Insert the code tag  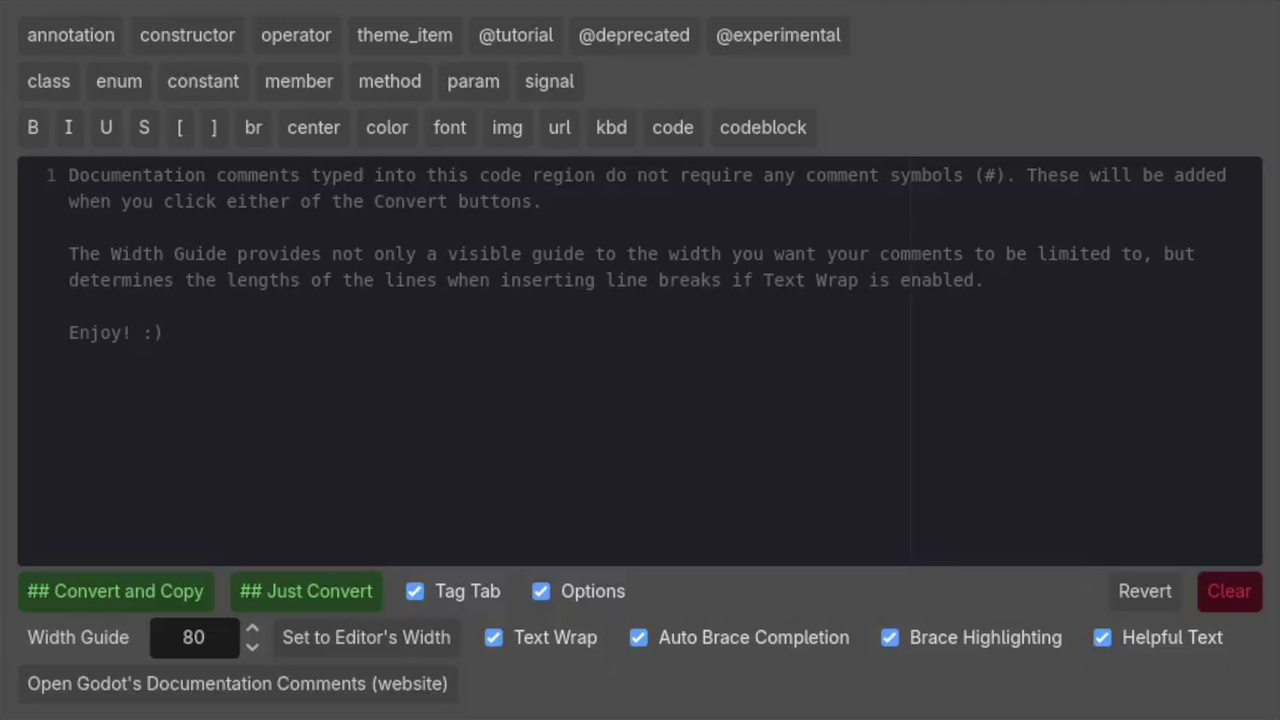(x=673, y=127)
